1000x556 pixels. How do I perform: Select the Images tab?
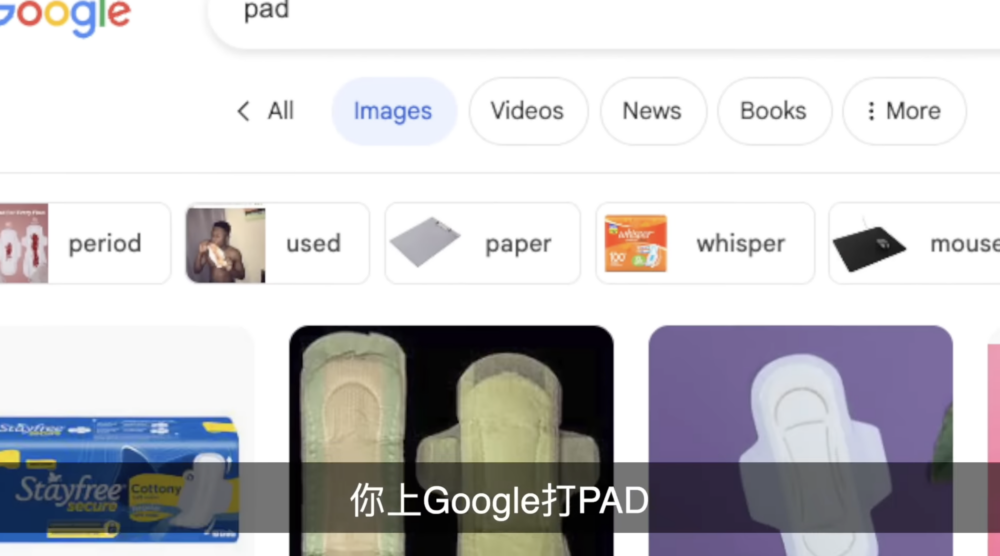(393, 111)
